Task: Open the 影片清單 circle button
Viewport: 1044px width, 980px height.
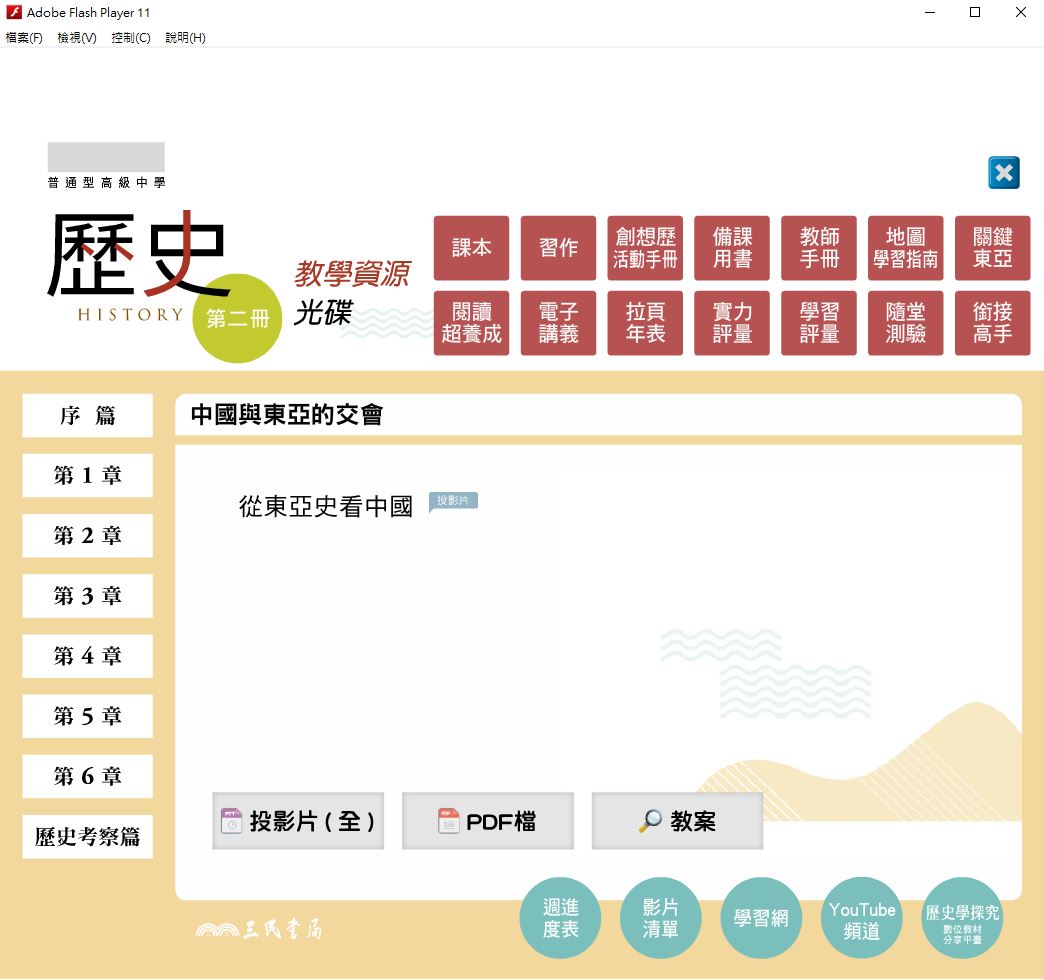Action: coord(661,918)
